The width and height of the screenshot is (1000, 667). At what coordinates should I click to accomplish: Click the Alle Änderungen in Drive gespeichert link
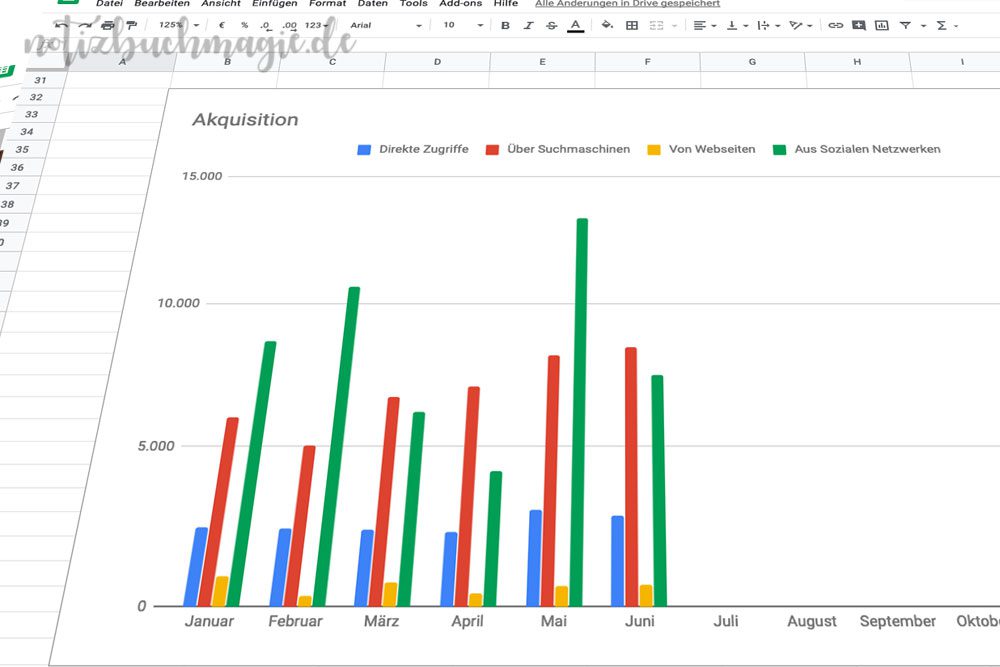[x=628, y=4]
